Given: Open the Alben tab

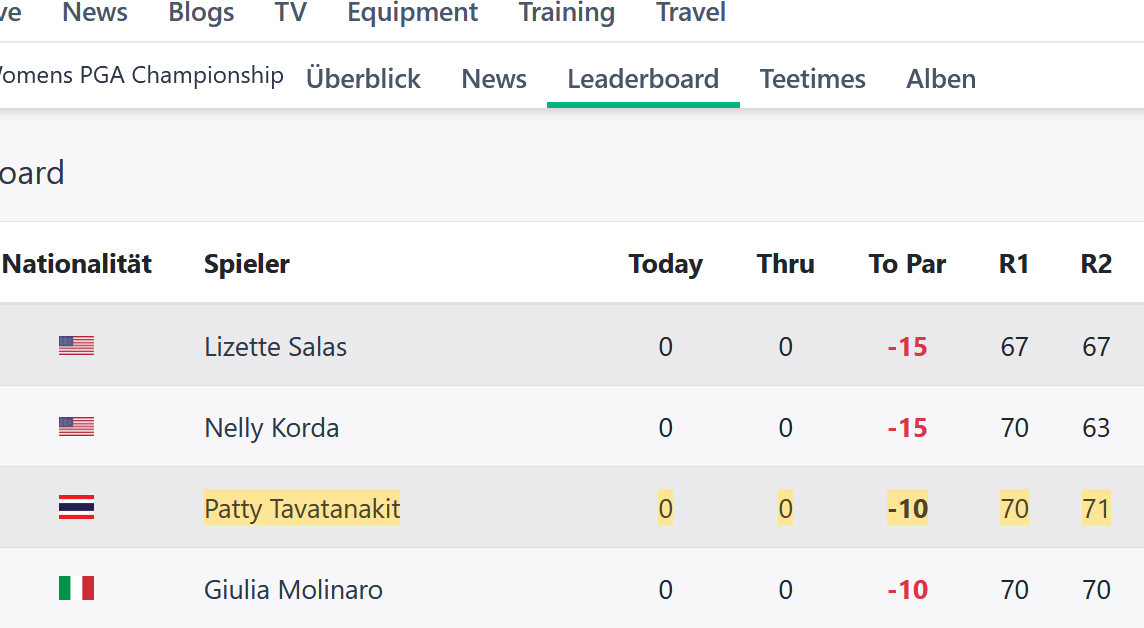Looking at the screenshot, I should coord(941,79).
